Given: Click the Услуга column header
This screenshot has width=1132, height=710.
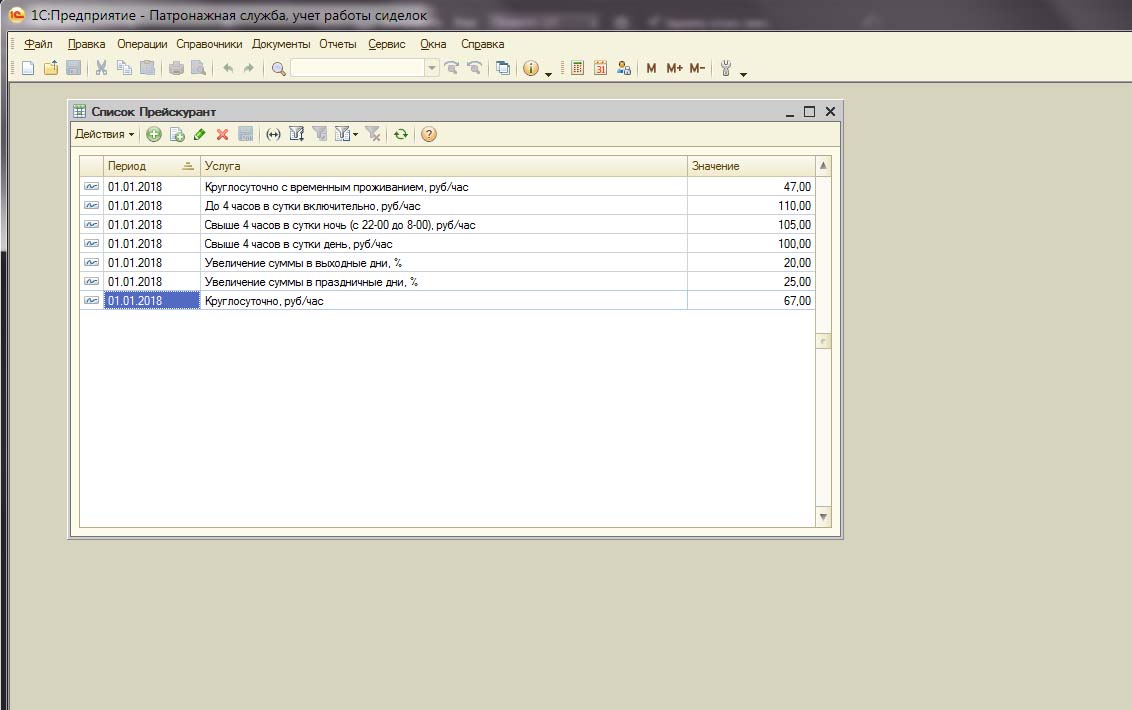Looking at the screenshot, I should pyautogui.click(x=443, y=166).
